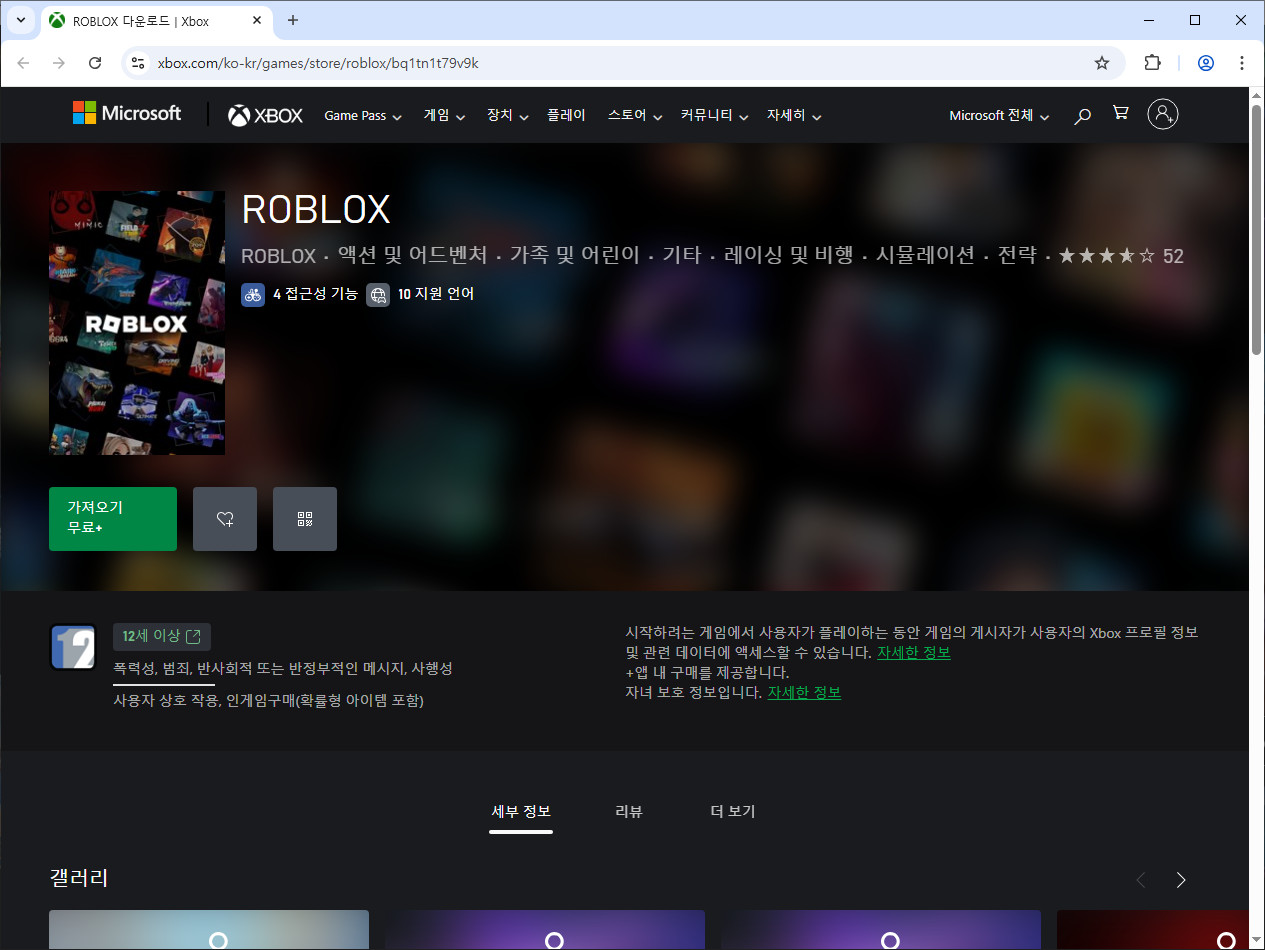The height and width of the screenshot is (950, 1265).
Task: Close the ROBLOX Xbox tab
Action: click(x=257, y=20)
